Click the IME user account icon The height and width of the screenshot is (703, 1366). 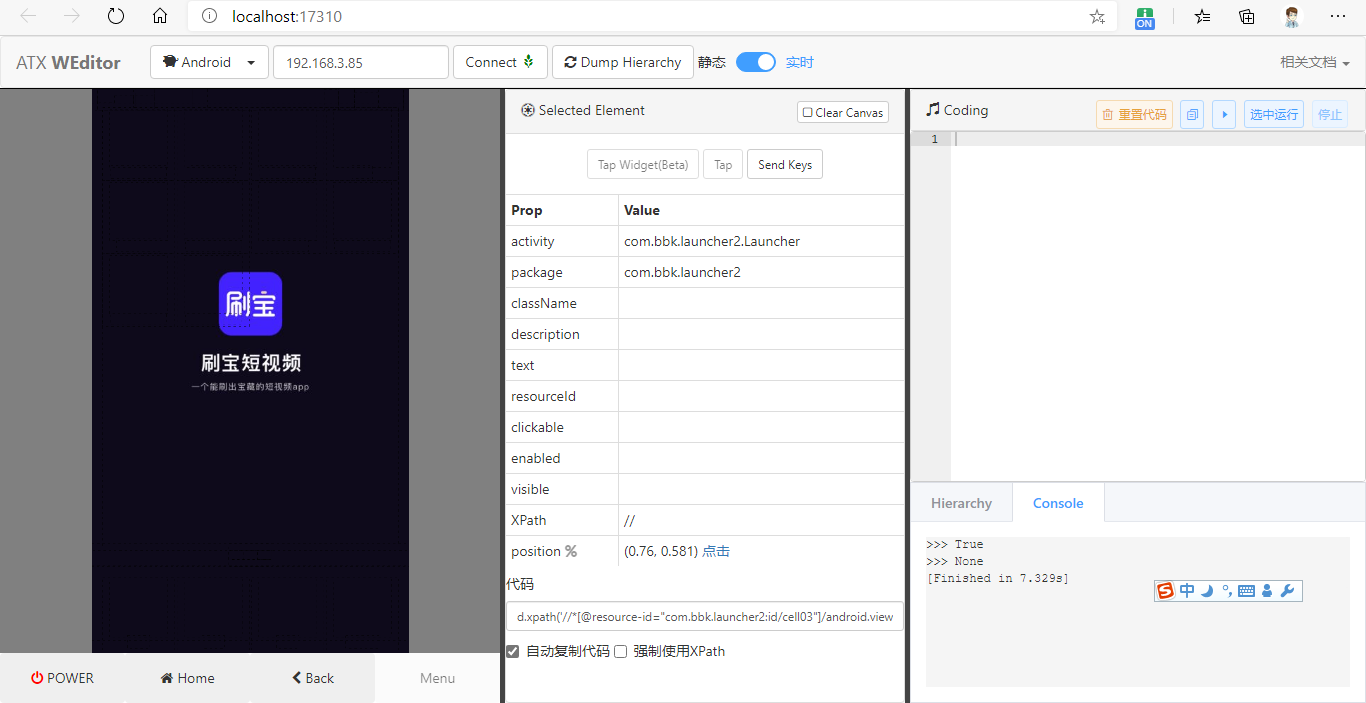[1267, 591]
